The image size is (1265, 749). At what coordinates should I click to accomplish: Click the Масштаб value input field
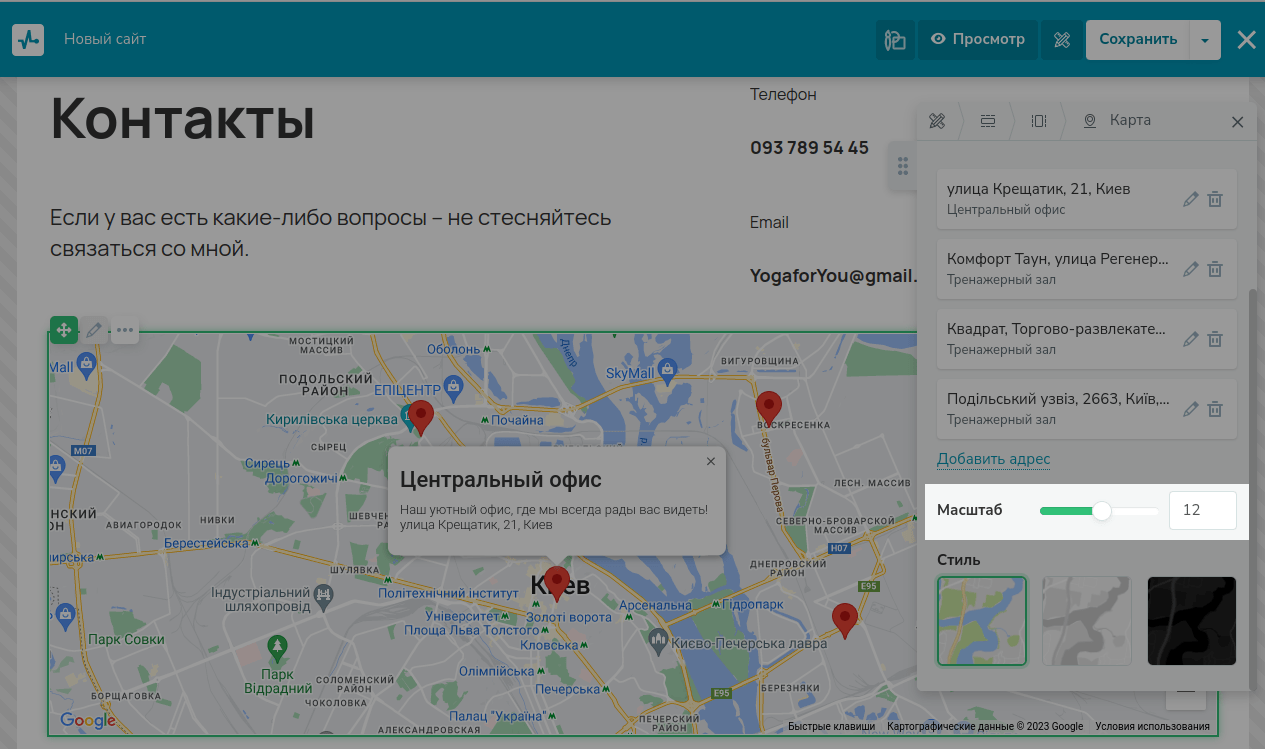(x=1203, y=510)
